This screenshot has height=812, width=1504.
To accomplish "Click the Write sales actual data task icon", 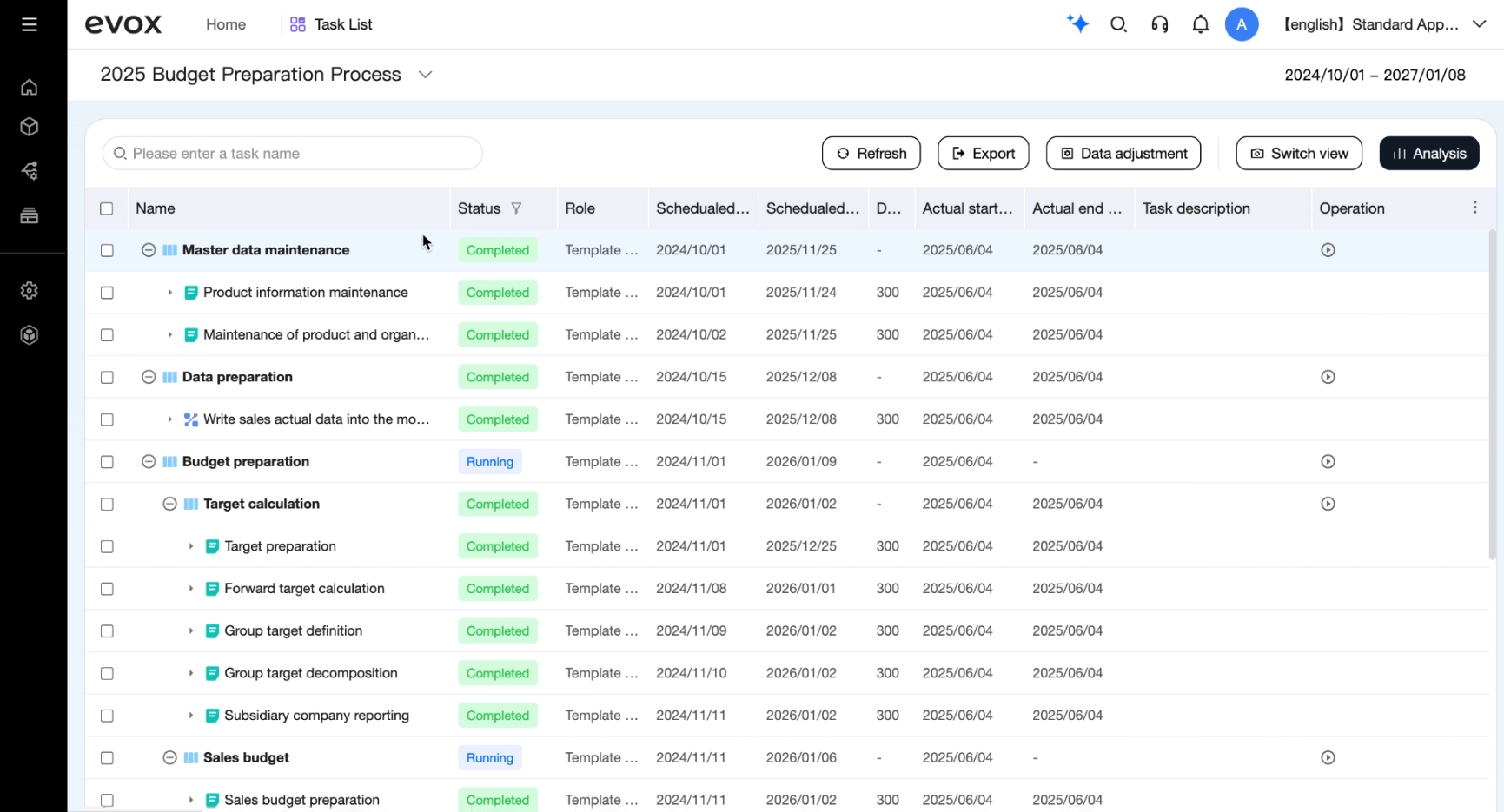I will (x=191, y=419).
